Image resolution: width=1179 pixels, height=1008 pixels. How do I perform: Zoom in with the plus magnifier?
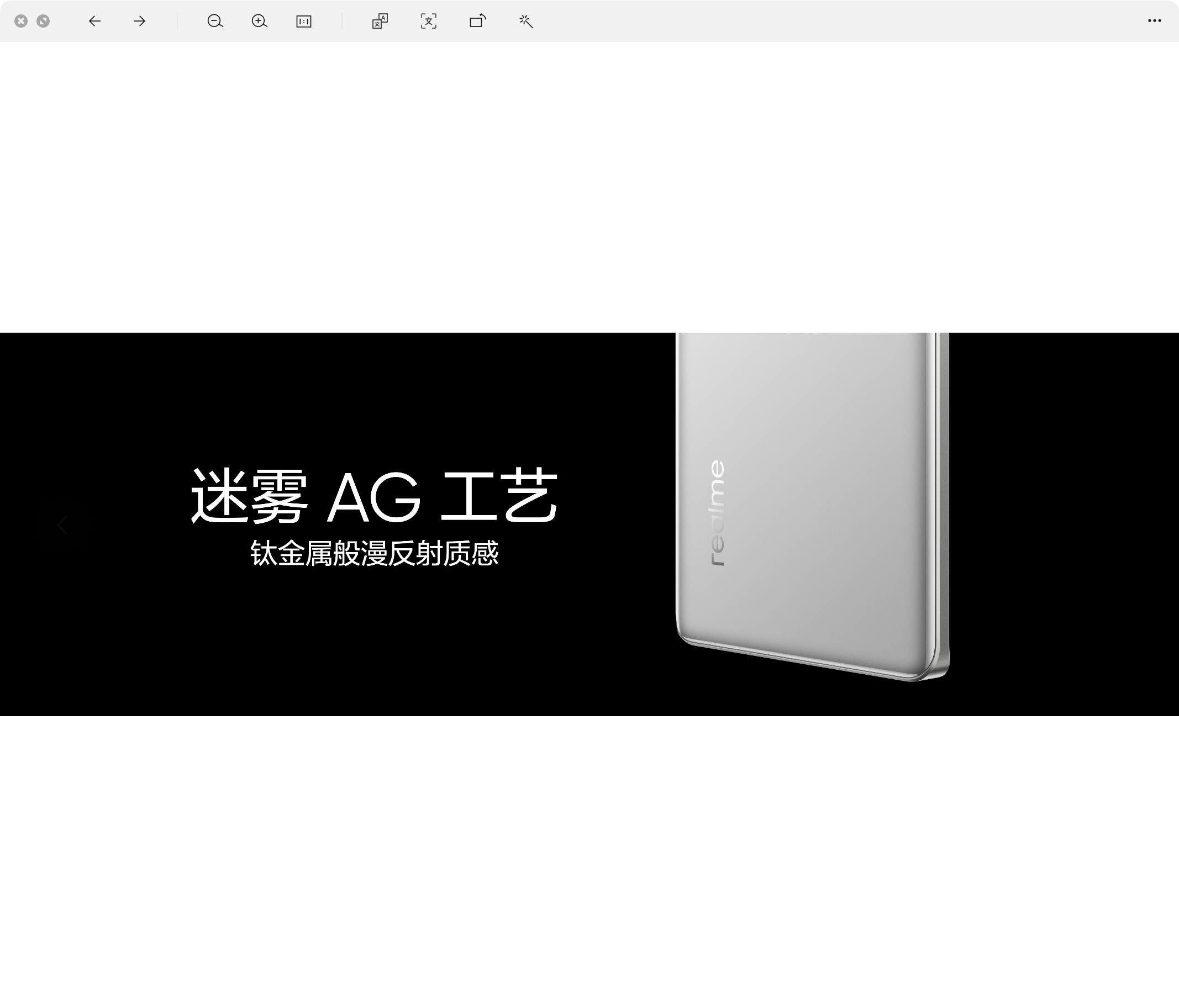tap(260, 22)
